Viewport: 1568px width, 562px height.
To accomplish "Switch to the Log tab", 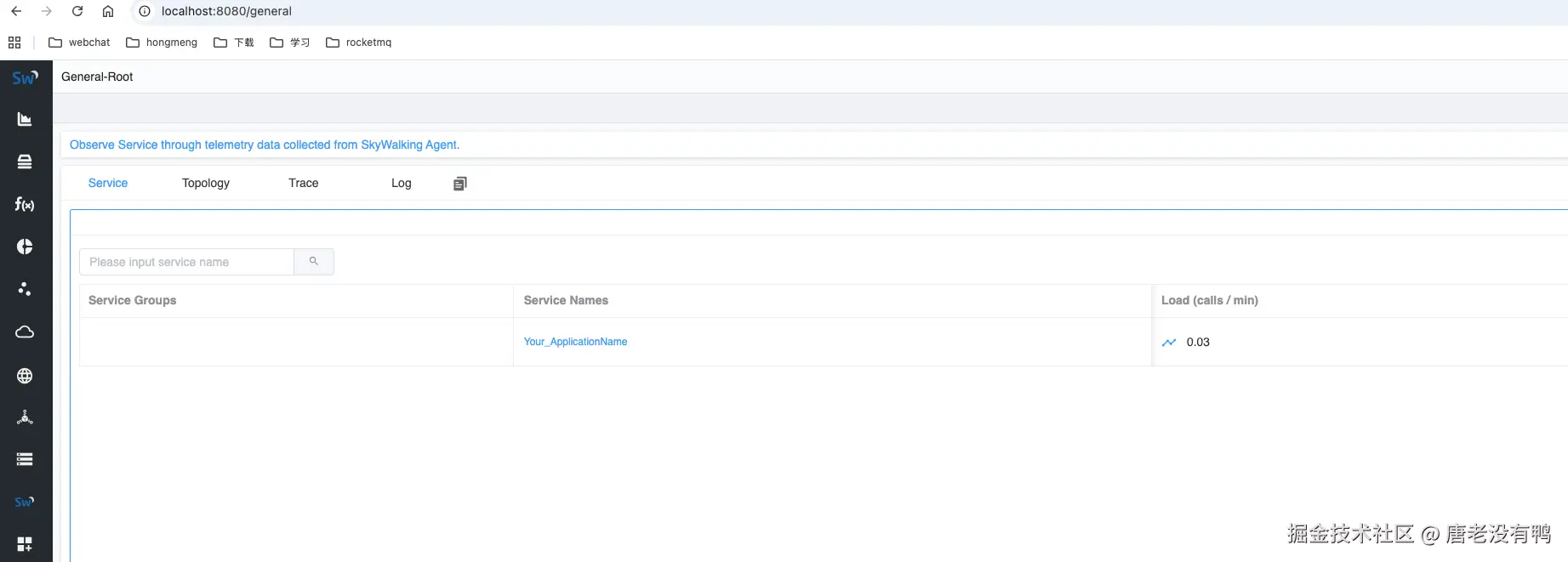I will pyautogui.click(x=402, y=183).
